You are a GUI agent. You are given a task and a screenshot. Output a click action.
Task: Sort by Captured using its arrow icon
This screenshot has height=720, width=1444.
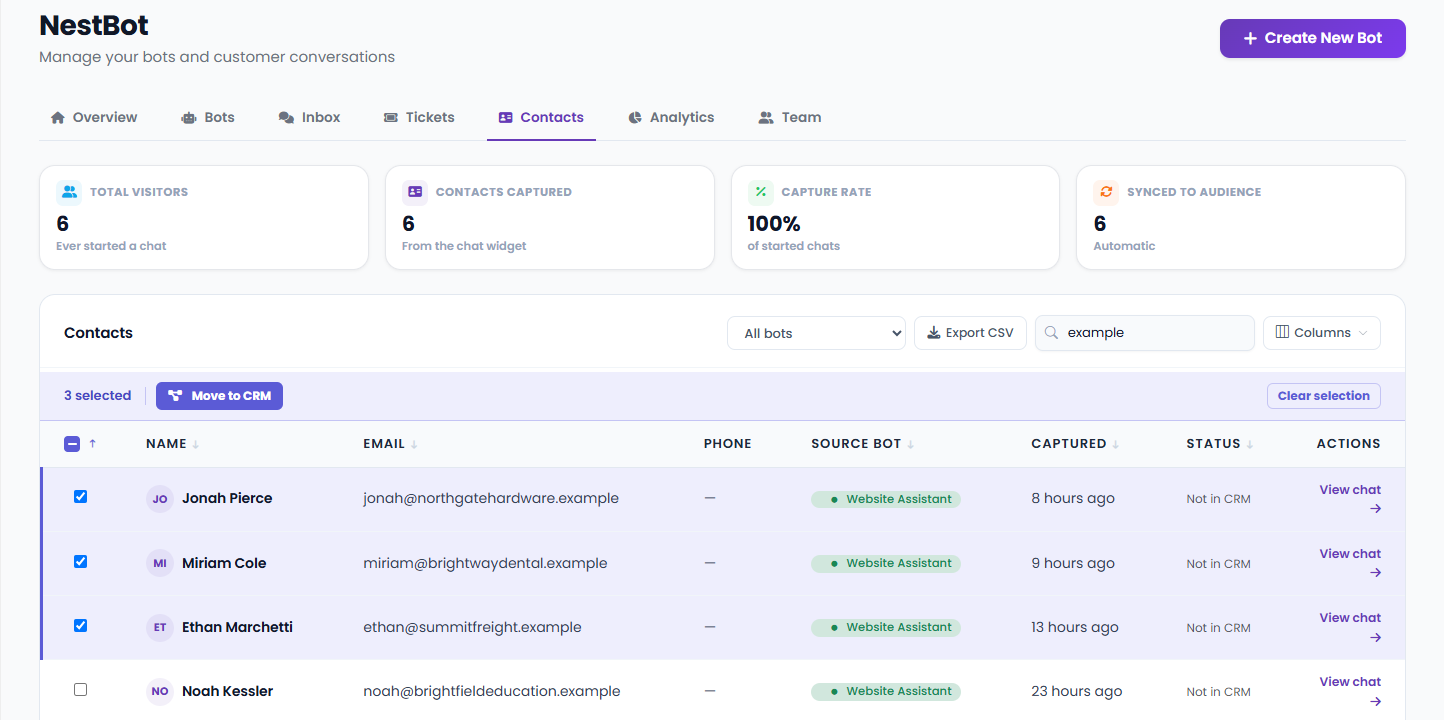coord(1116,444)
